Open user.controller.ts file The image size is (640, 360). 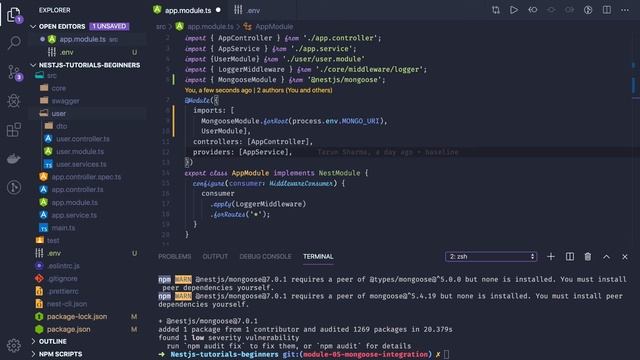[x=82, y=139]
